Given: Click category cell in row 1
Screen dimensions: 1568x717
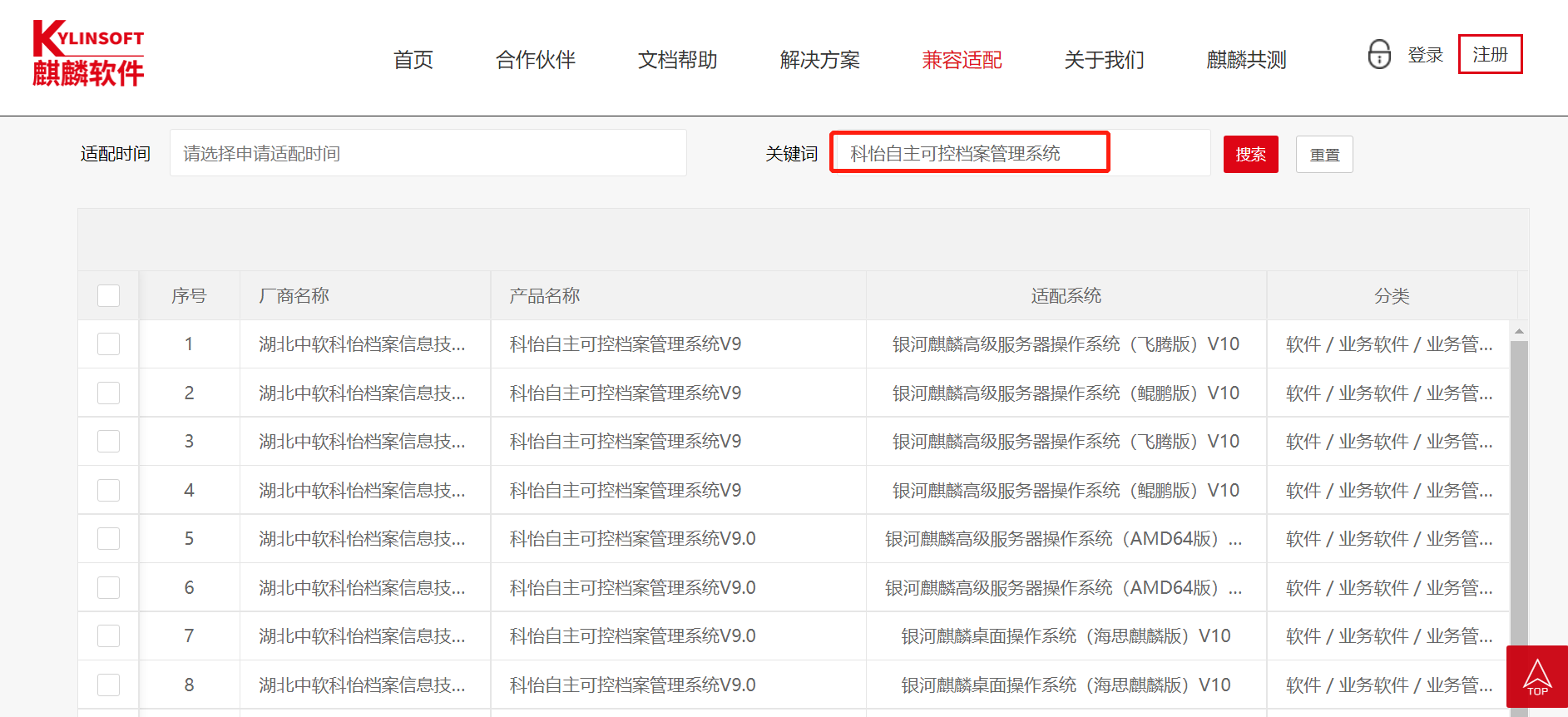Looking at the screenshot, I should (1389, 344).
